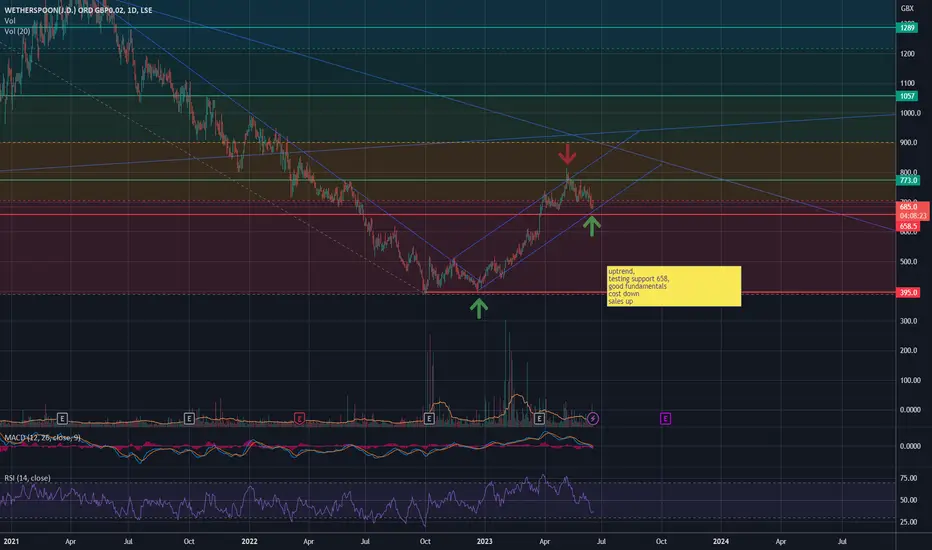
Task: Open the purple upcoming earnings E marker
Action: [x=665, y=419]
